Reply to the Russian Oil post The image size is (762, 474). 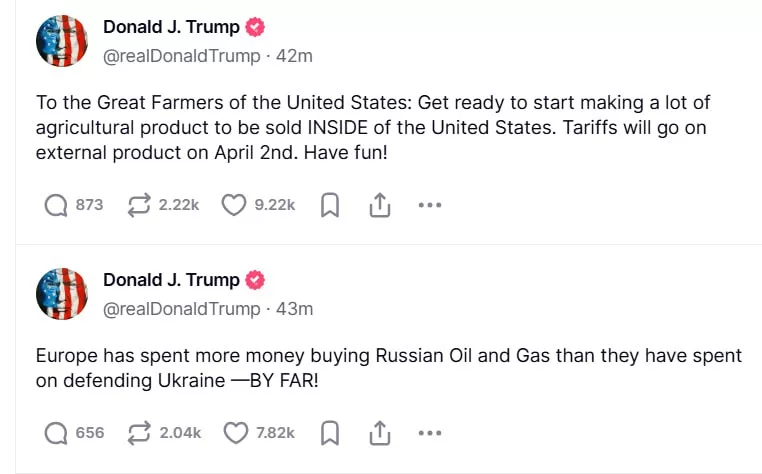[x=56, y=433]
